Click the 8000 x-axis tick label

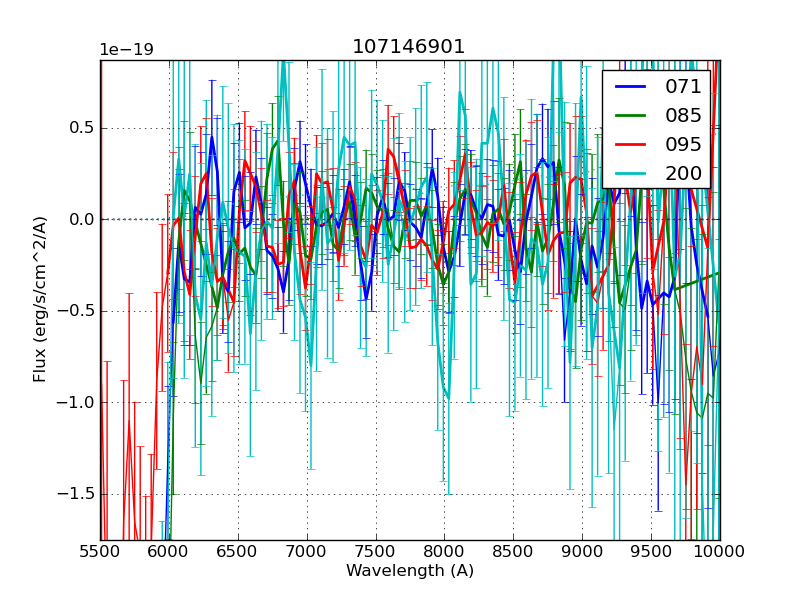445,551
